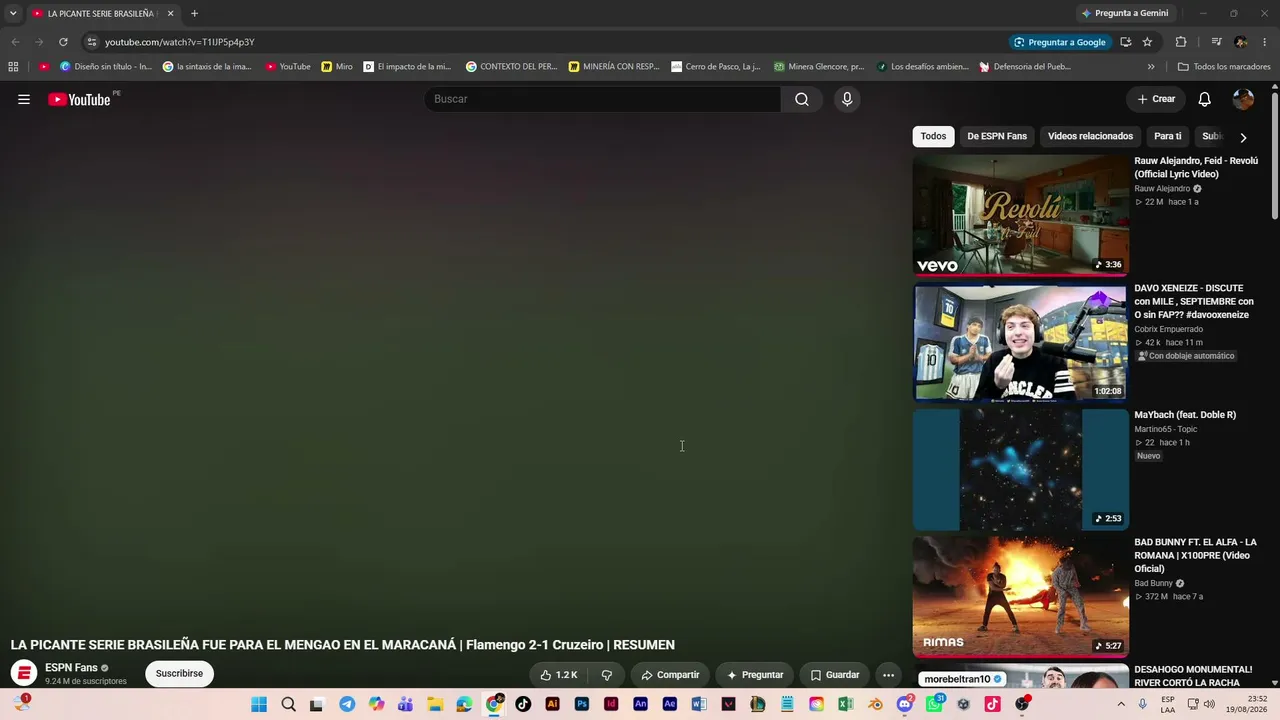Screen dimensions: 1280x720
Task: Open the ESPN Fans channel name link
Action: (x=71, y=668)
